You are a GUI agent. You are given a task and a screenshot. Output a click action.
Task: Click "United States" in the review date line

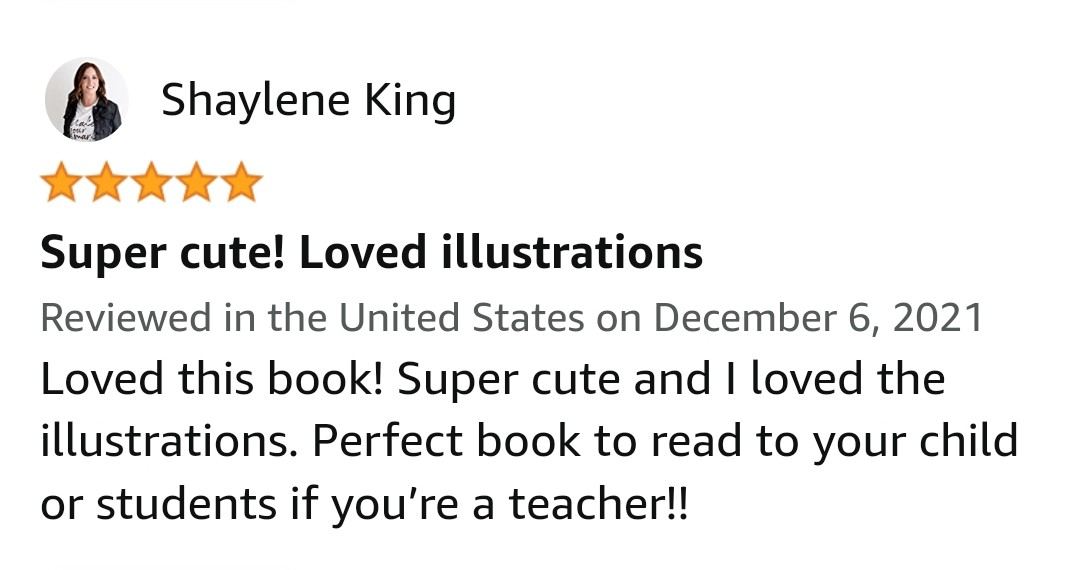point(461,318)
